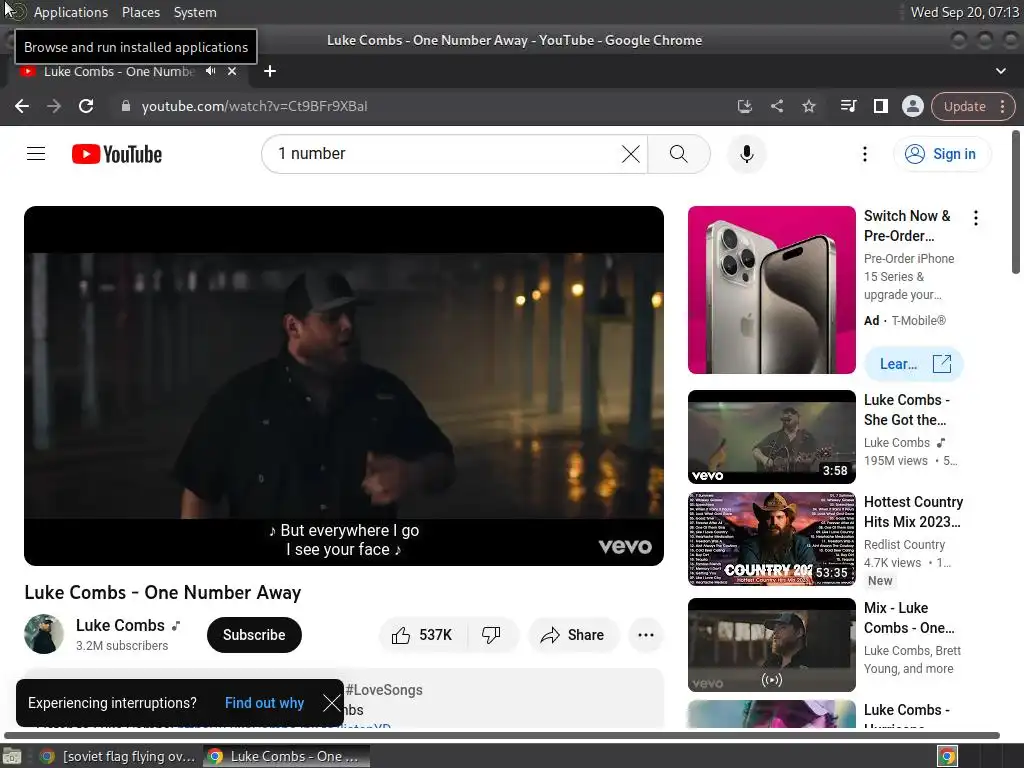This screenshot has height=768, width=1024.
Task: Click the page vertical scrollbar
Action: click(1016, 202)
